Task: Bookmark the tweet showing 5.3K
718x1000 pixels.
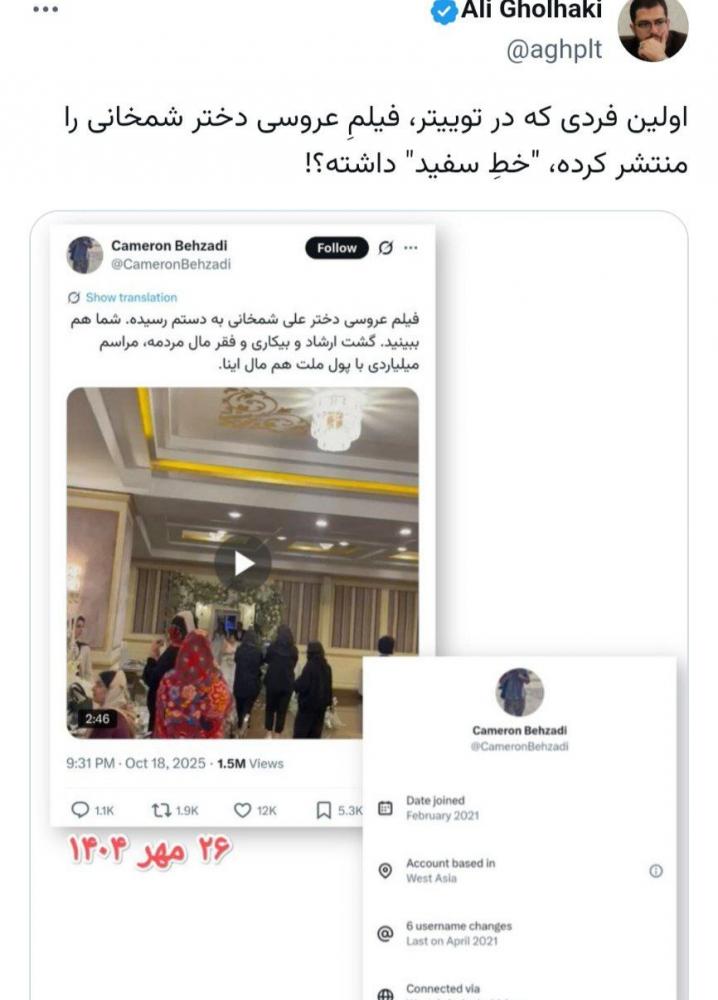Action: click(324, 810)
